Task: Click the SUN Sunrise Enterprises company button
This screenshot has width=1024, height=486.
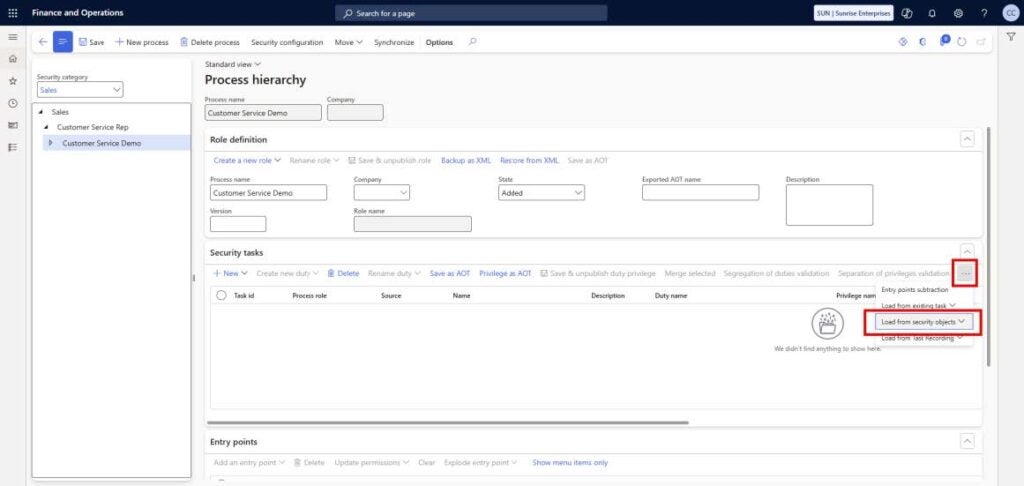Action: click(x=853, y=13)
